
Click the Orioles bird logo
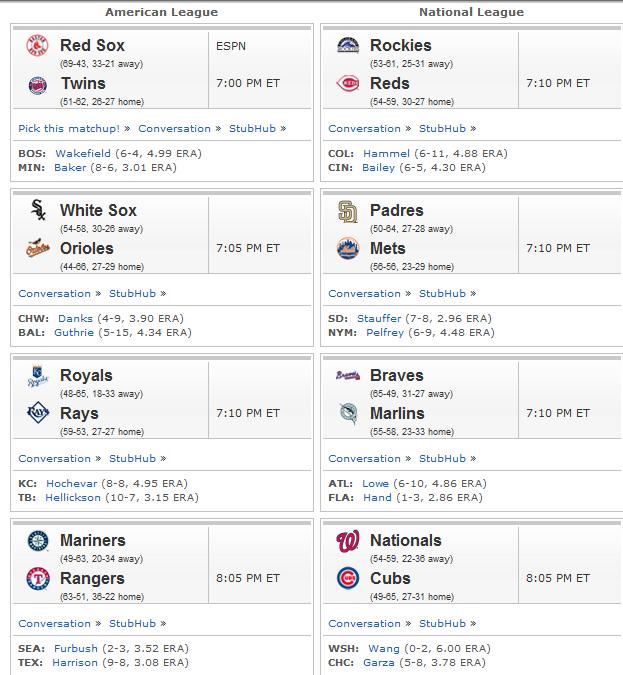37,248
